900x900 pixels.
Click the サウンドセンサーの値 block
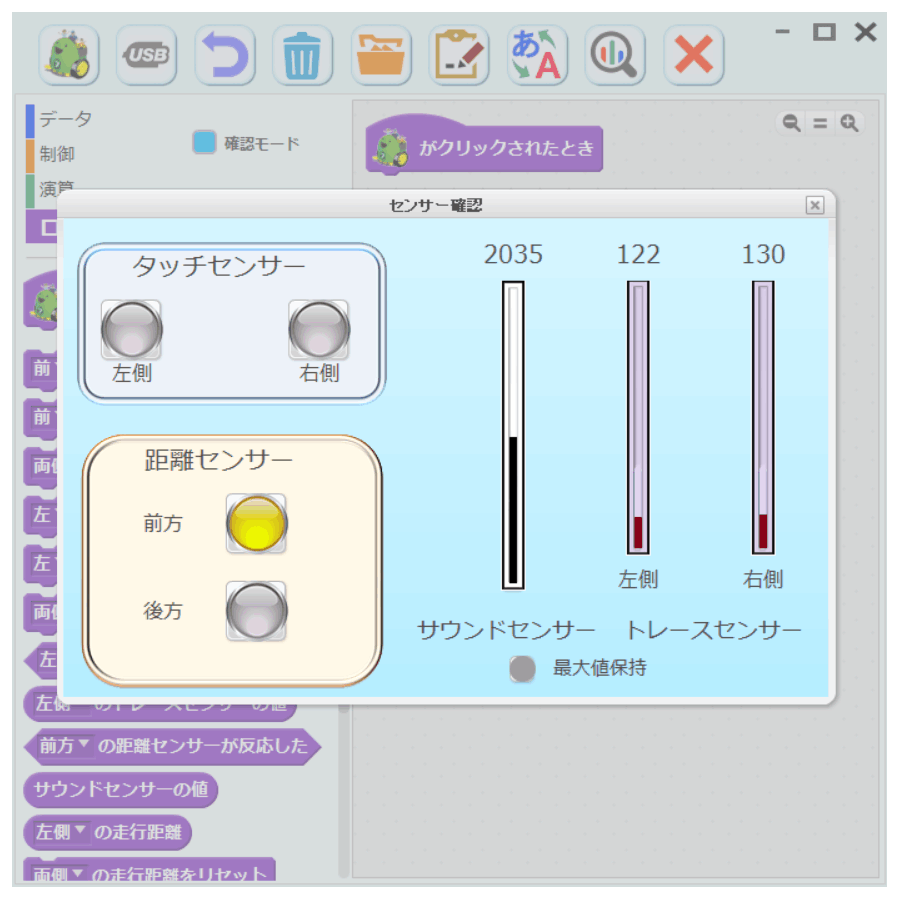tap(121, 790)
